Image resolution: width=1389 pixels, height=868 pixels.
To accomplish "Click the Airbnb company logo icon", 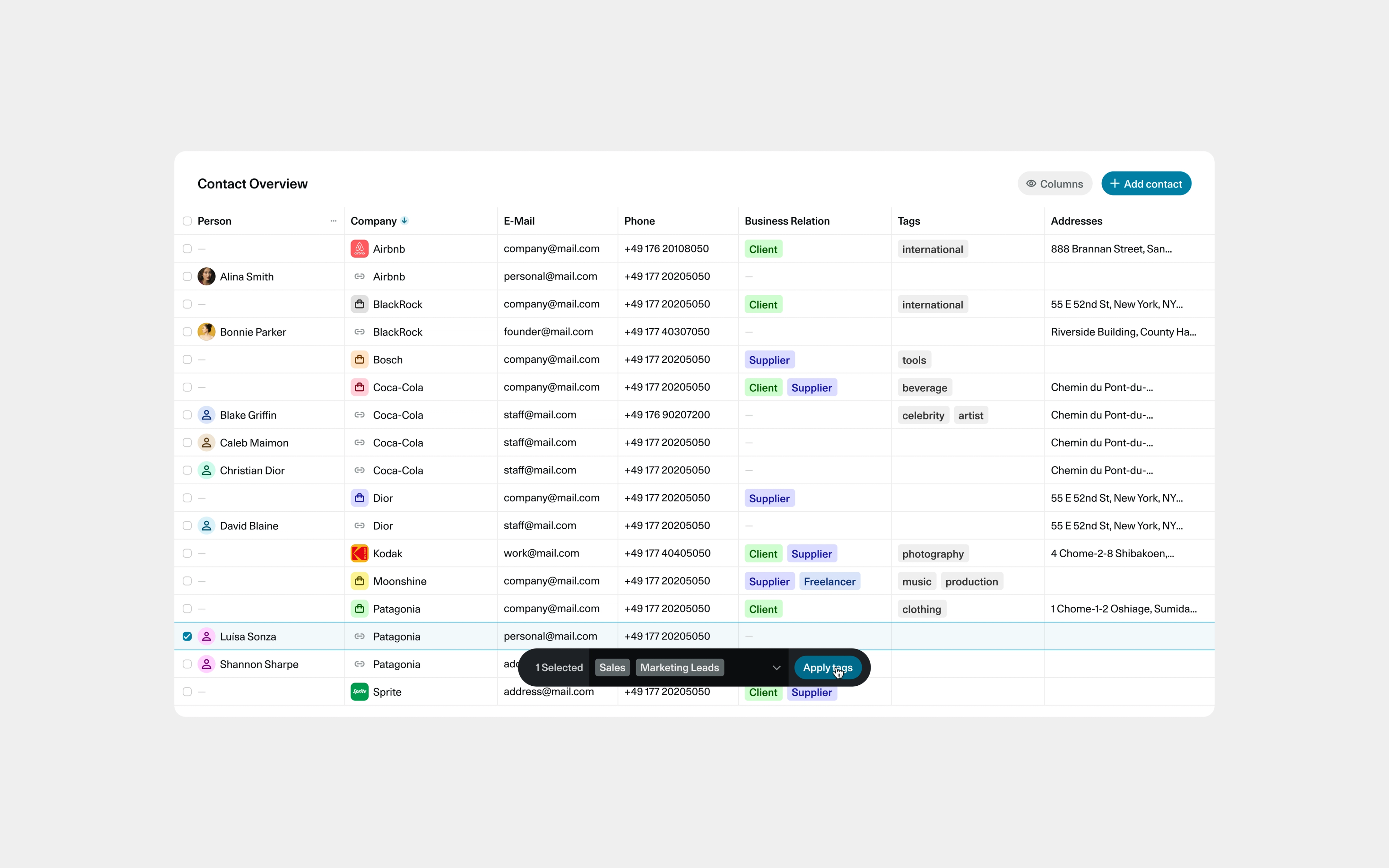I will tap(359, 248).
